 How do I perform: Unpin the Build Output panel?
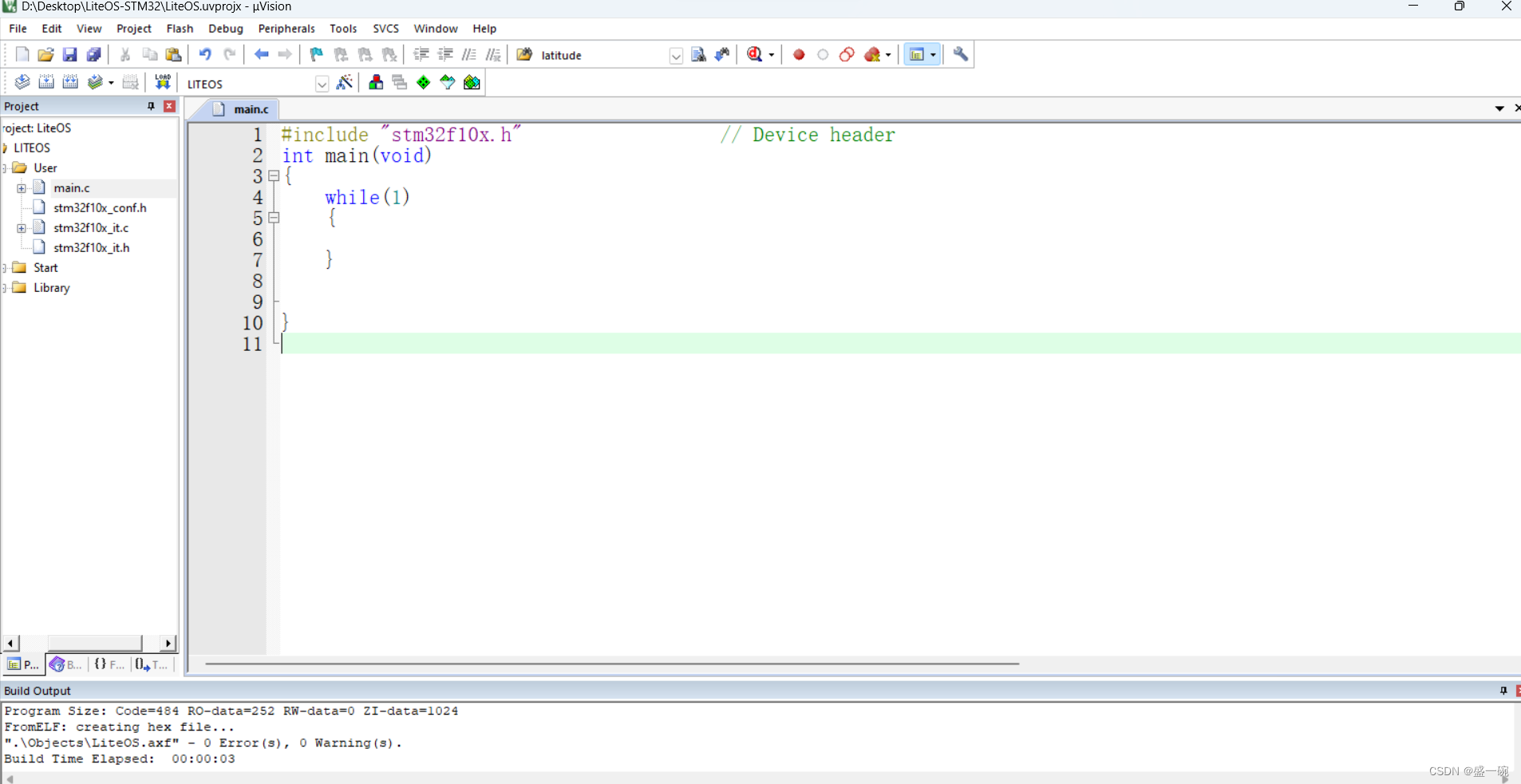pyautogui.click(x=1503, y=691)
